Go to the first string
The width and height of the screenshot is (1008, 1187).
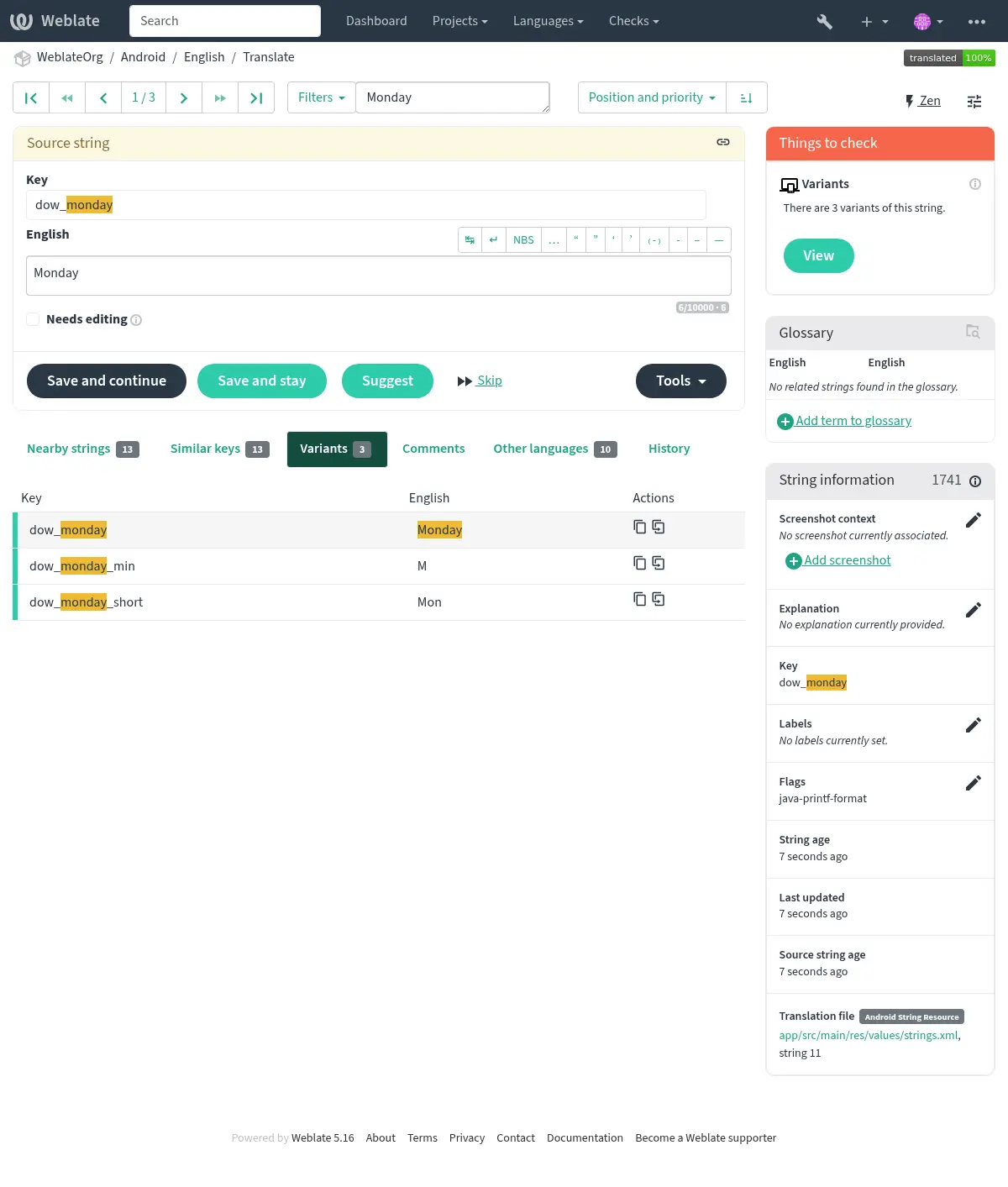31,98
